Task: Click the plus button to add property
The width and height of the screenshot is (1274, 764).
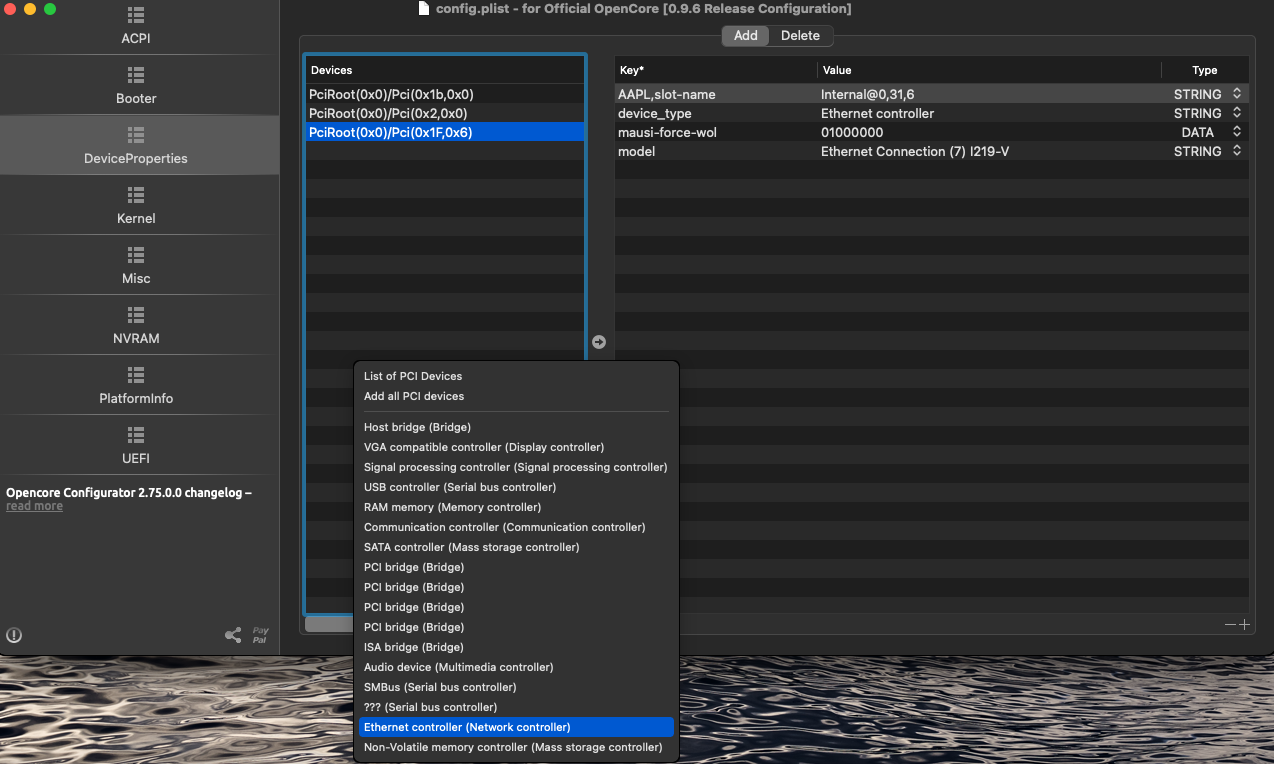Action: 1245,625
